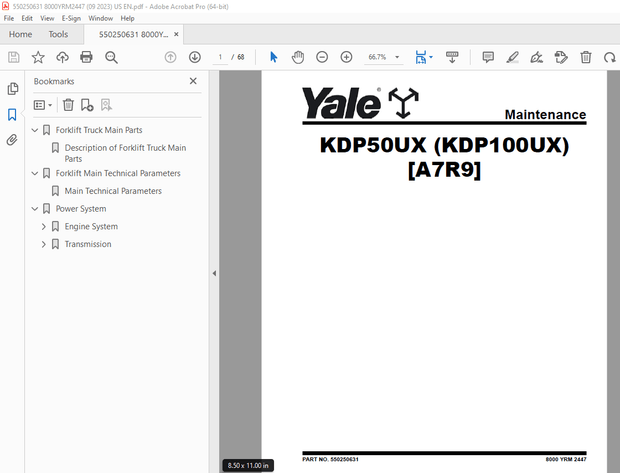Switch to the Home tab
This screenshot has width=620, height=473.
tap(20, 34)
